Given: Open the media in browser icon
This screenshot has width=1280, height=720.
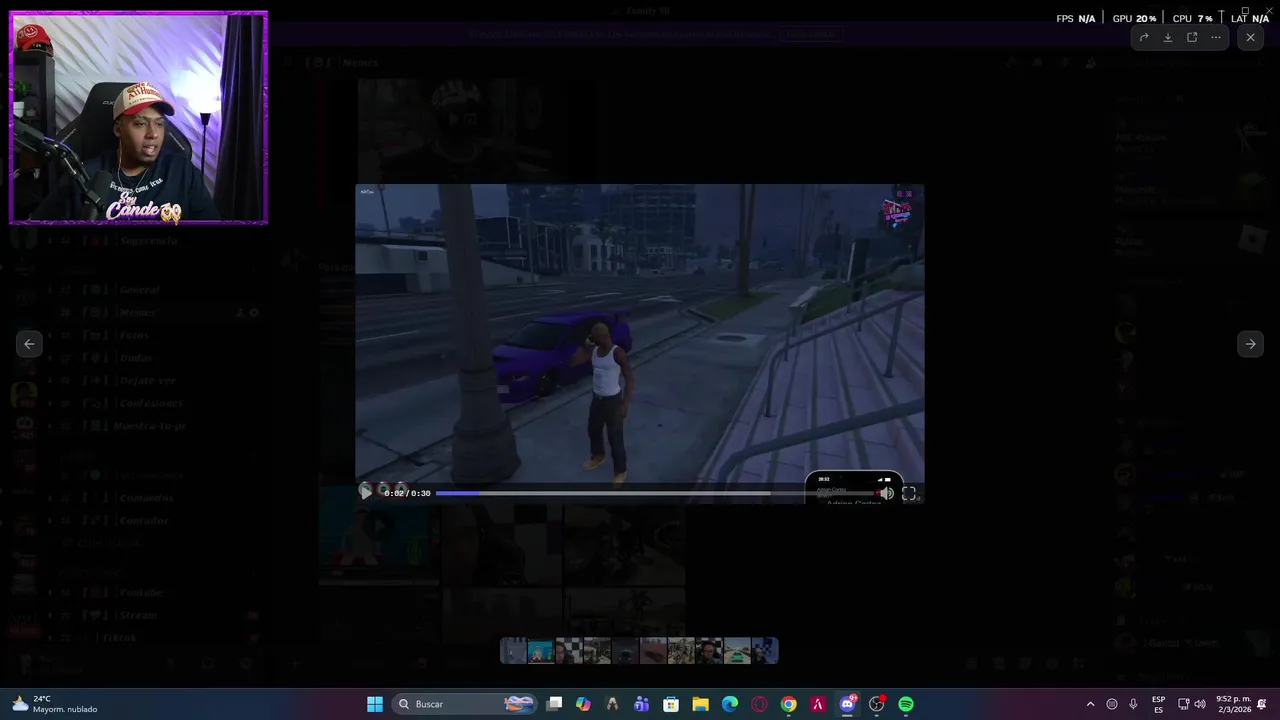Looking at the screenshot, I should (x=1192, y=37).
